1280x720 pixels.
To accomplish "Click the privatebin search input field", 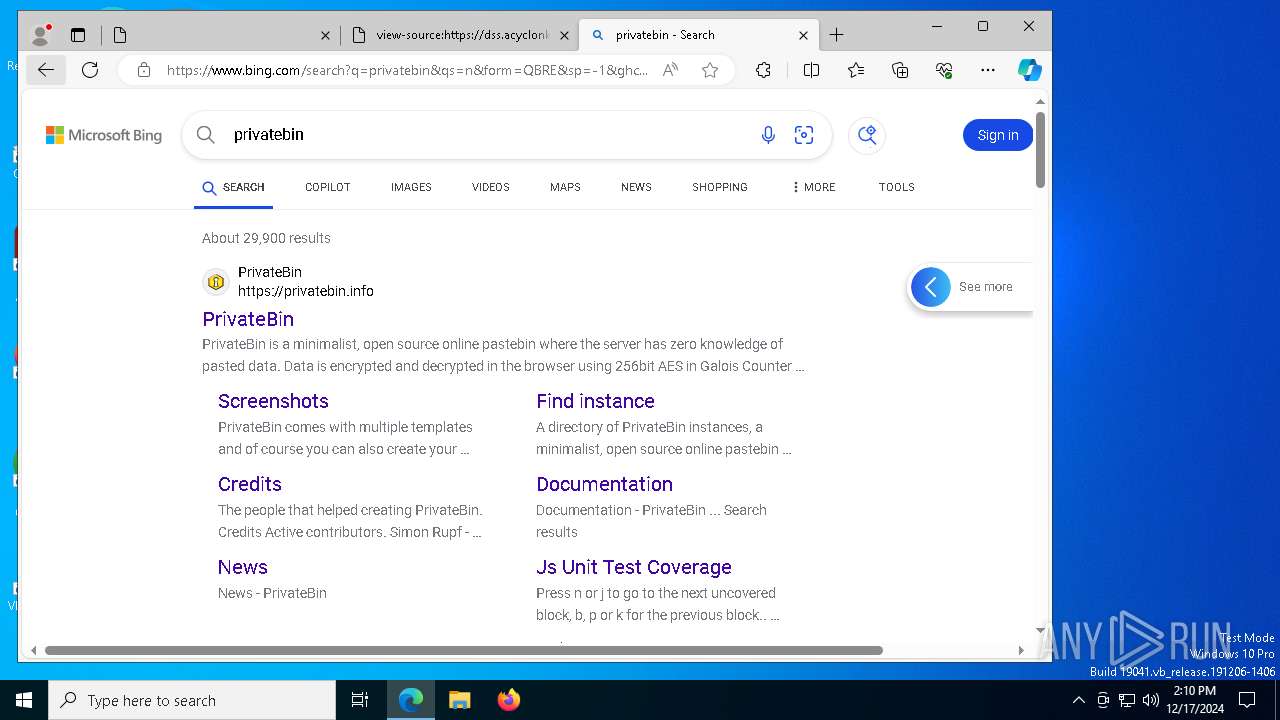I will [x=490, y=135].
